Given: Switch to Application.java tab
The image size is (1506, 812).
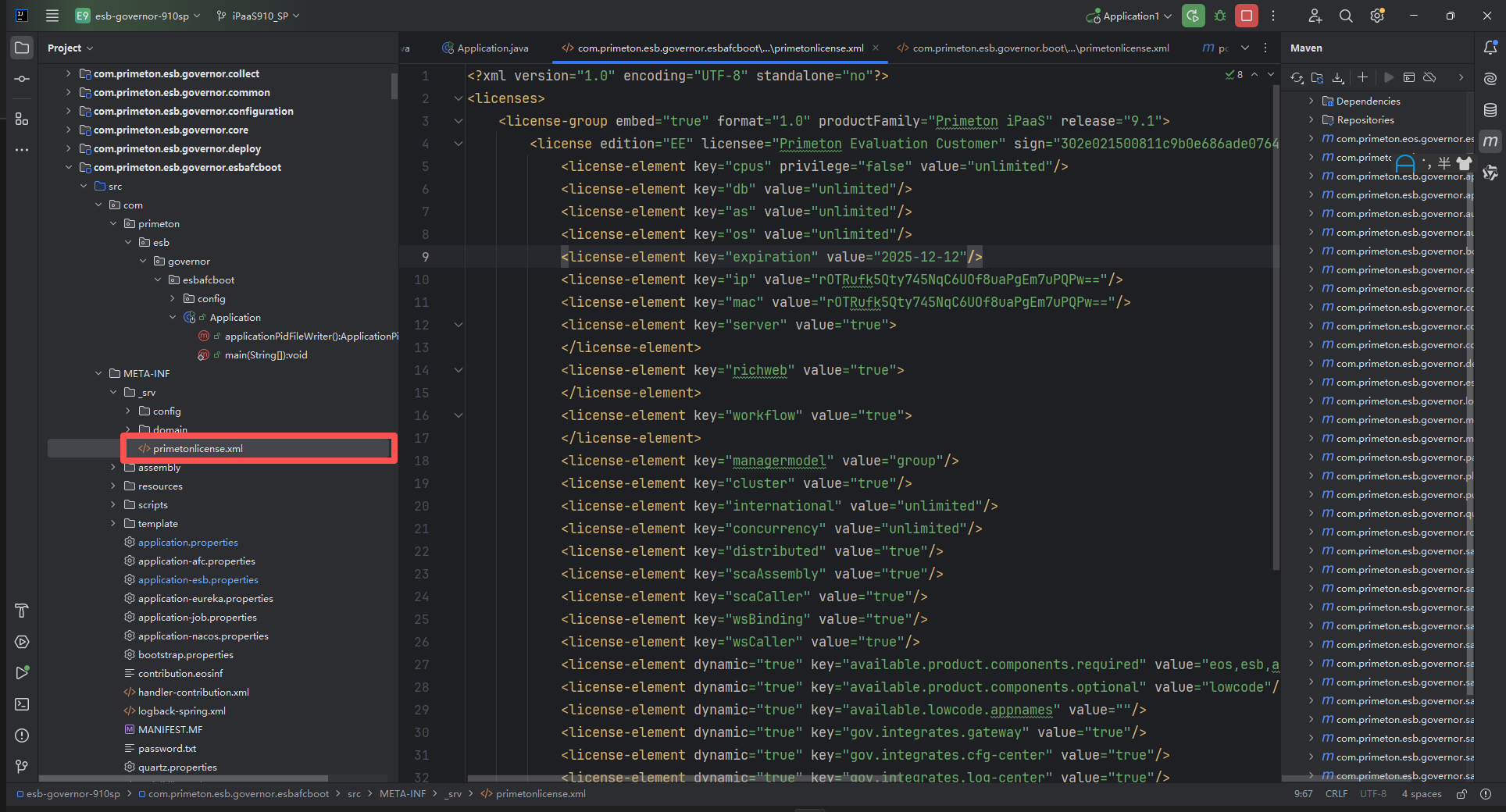Looking at the screenshot, I should tap(492, 48).
